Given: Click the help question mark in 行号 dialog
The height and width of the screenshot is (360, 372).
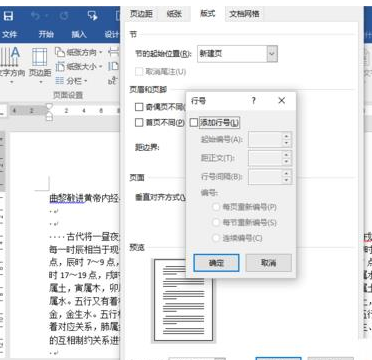Looking at the screenshot, I should coord(253,101).
